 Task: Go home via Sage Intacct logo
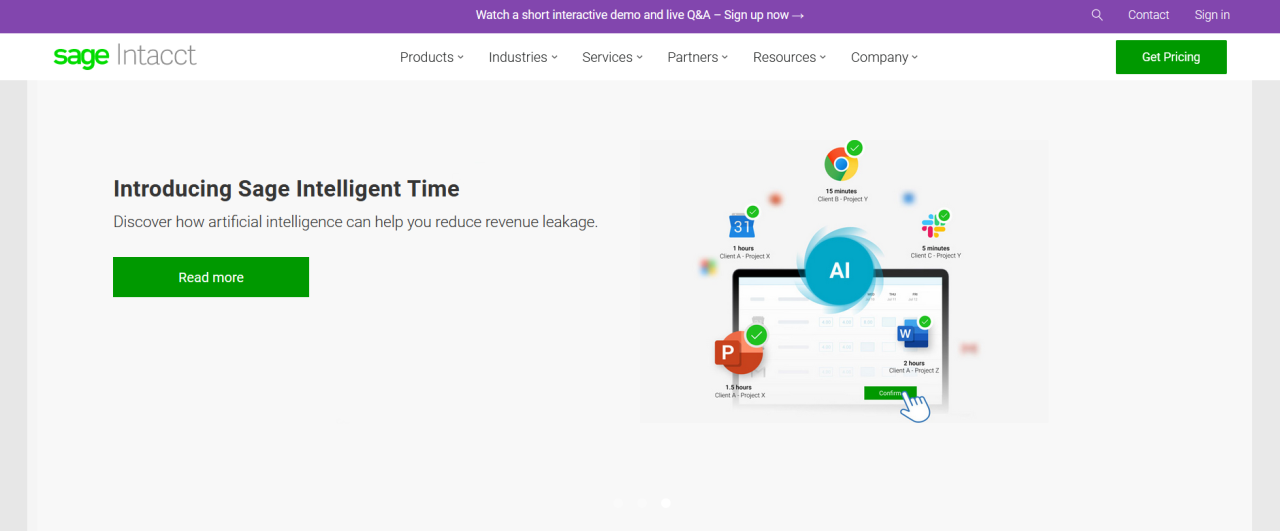125,56
